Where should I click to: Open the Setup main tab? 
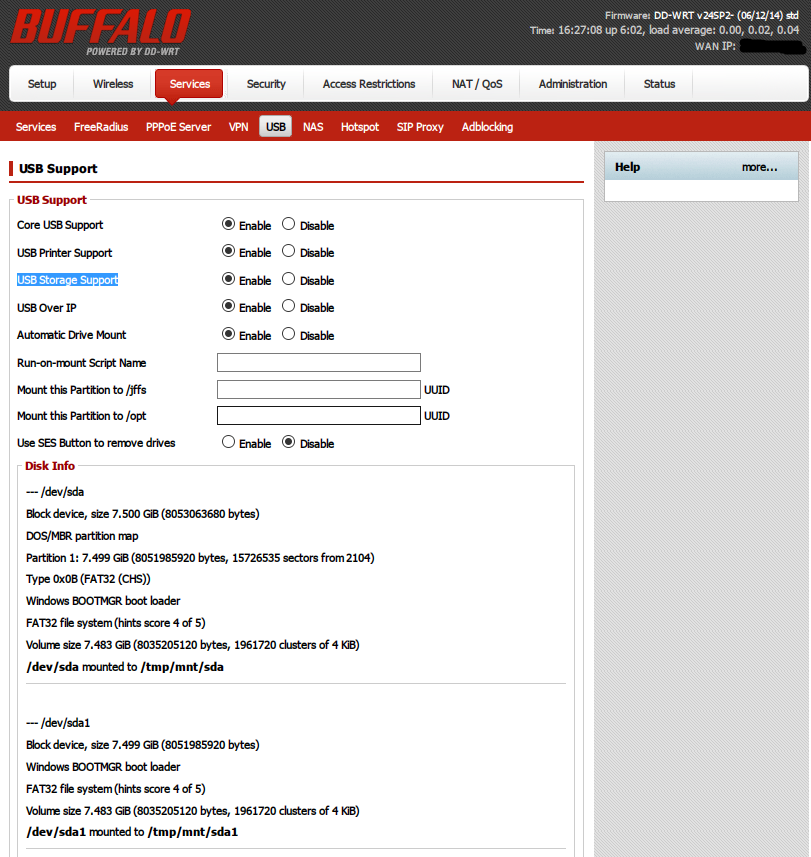click(x=42, y=84)
